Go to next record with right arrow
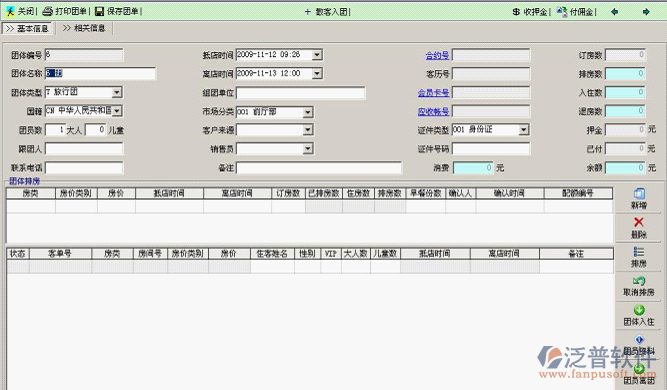 646,12
